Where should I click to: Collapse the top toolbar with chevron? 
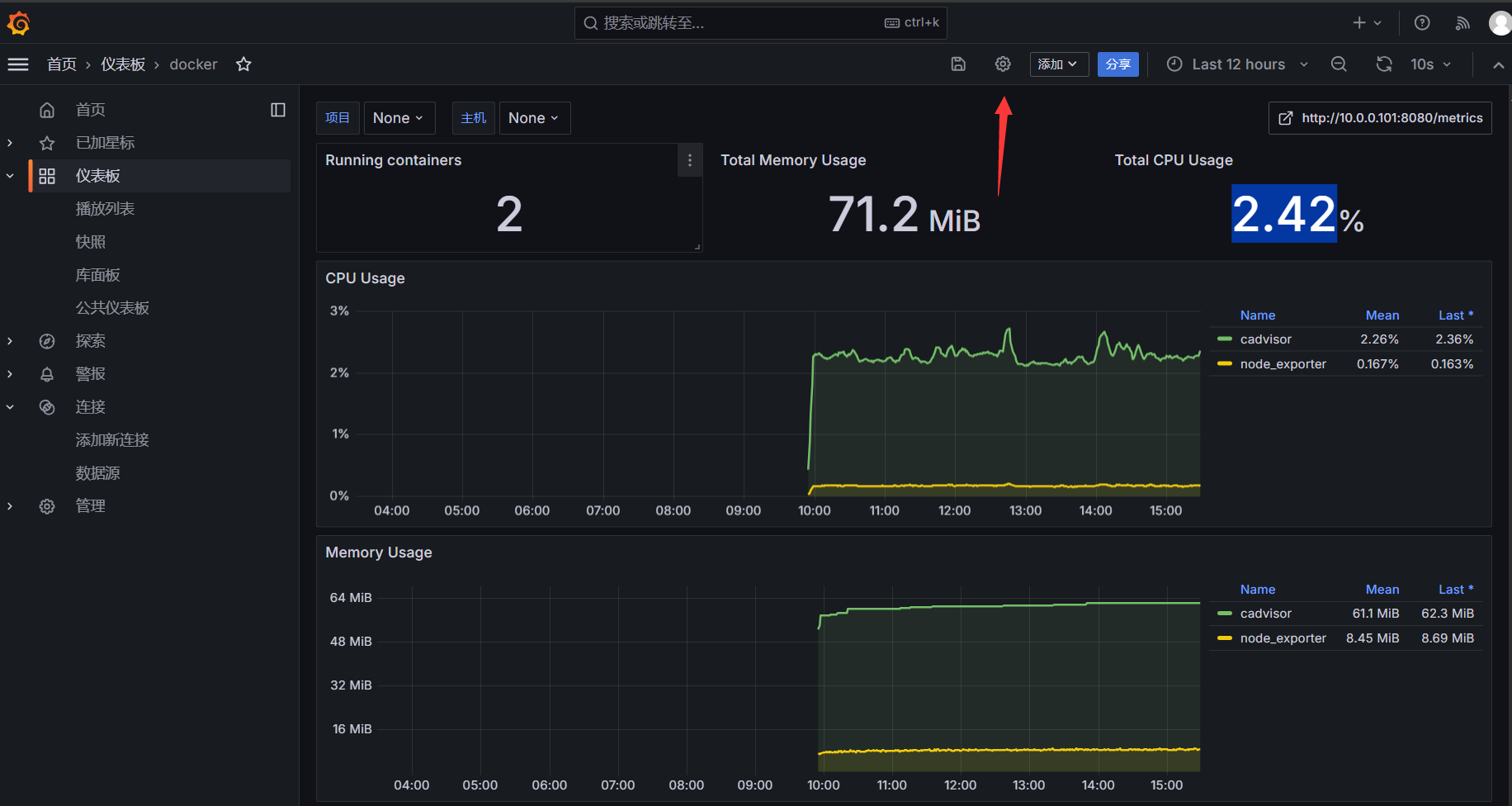click(1499, 64)
